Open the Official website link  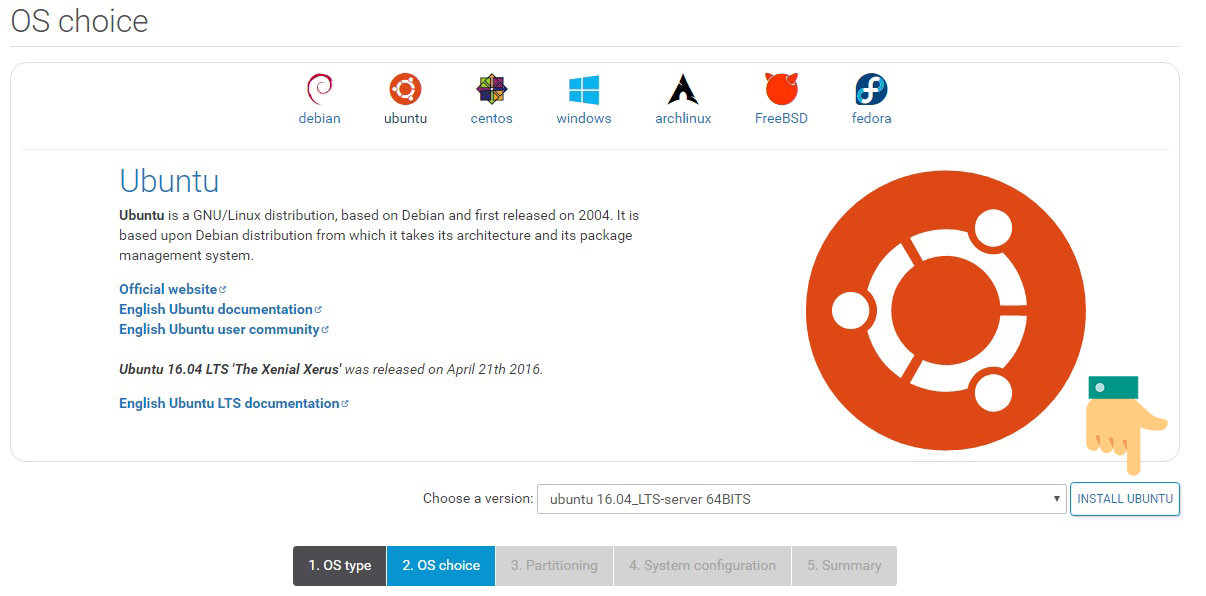(x=168, y=289)
